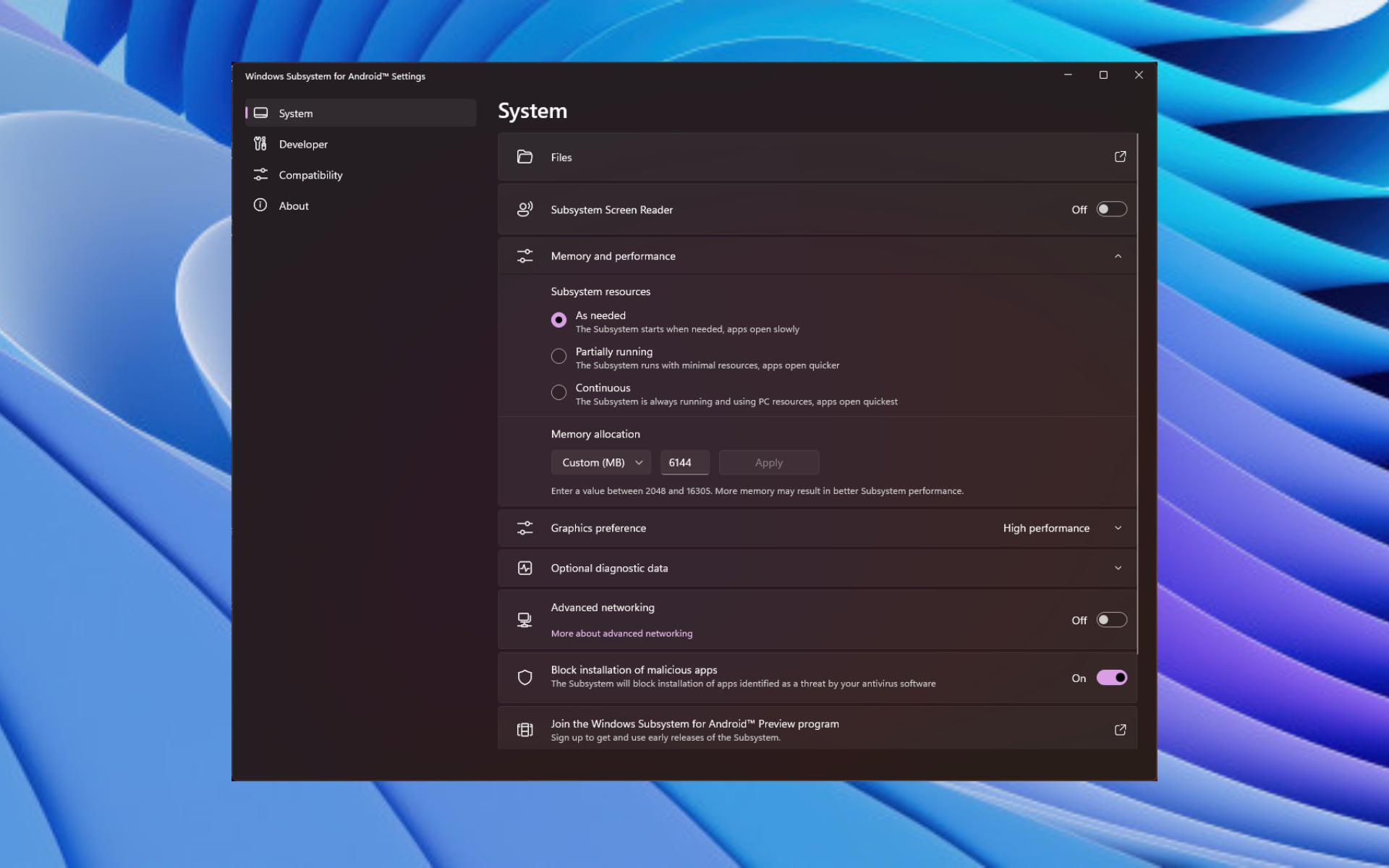This screenshot has width=1389, height=868.
Task: Open the Custom (MB) memory dropdown
Action: (600, 463)
